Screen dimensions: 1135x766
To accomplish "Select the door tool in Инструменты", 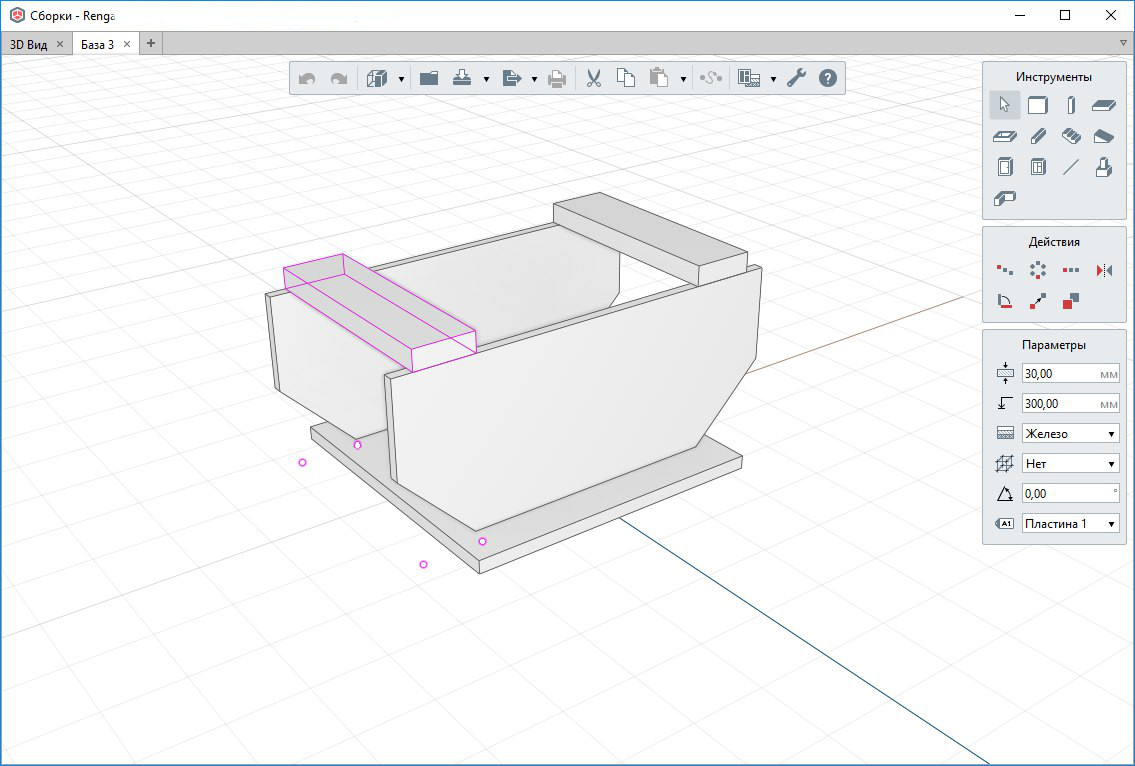I will (x=1005, y=167).
